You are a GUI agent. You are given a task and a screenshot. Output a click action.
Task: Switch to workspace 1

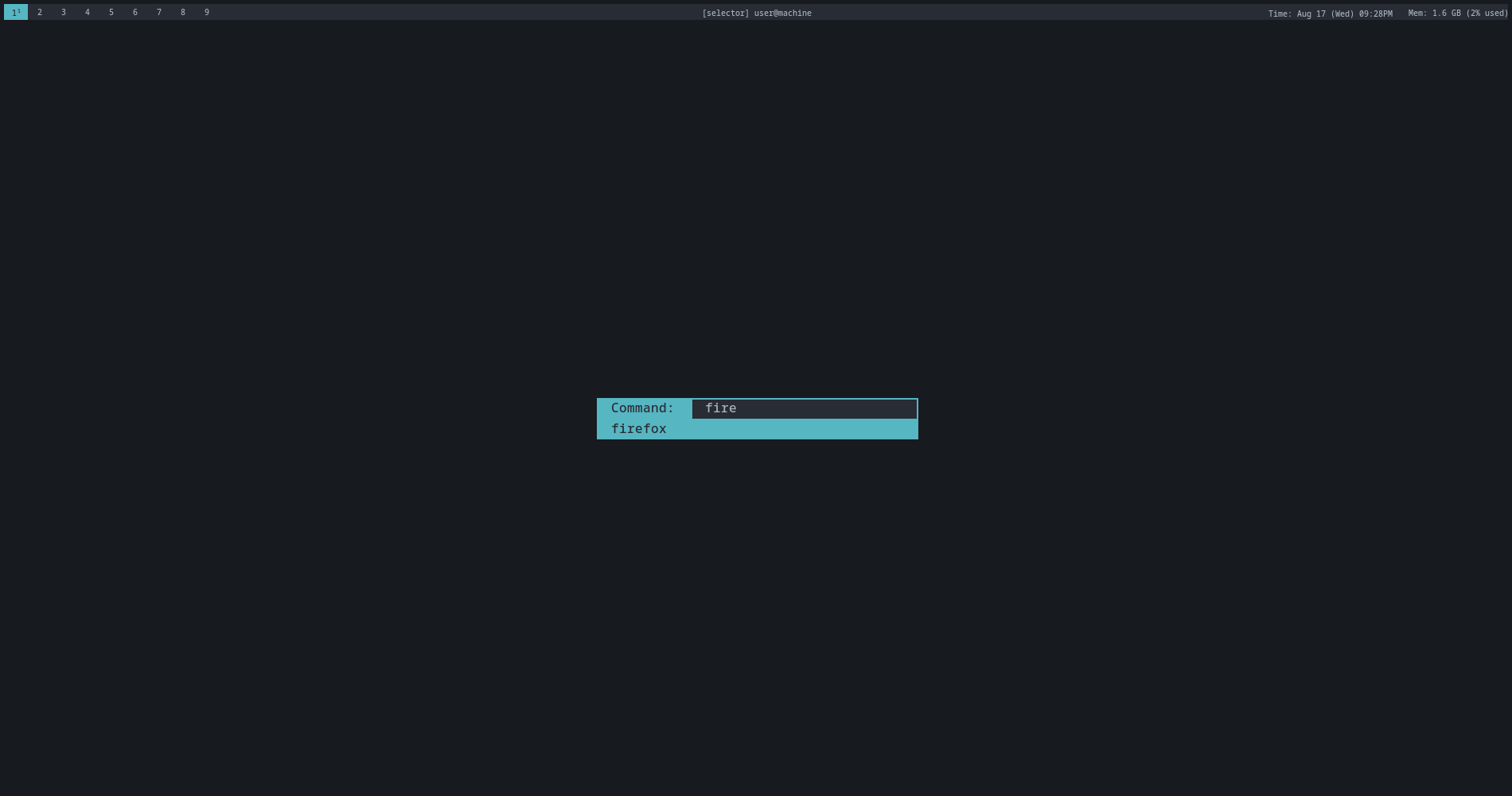point(16,12)
